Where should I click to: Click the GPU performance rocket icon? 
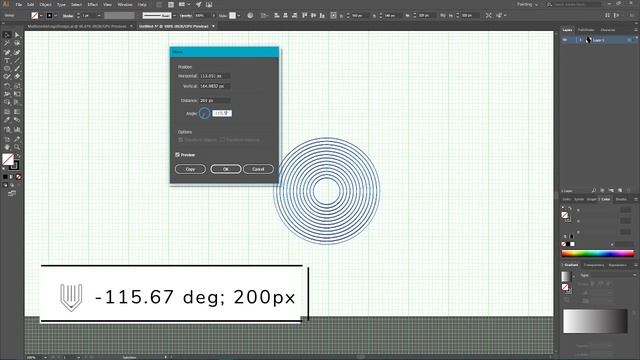(x=198, y=4)
